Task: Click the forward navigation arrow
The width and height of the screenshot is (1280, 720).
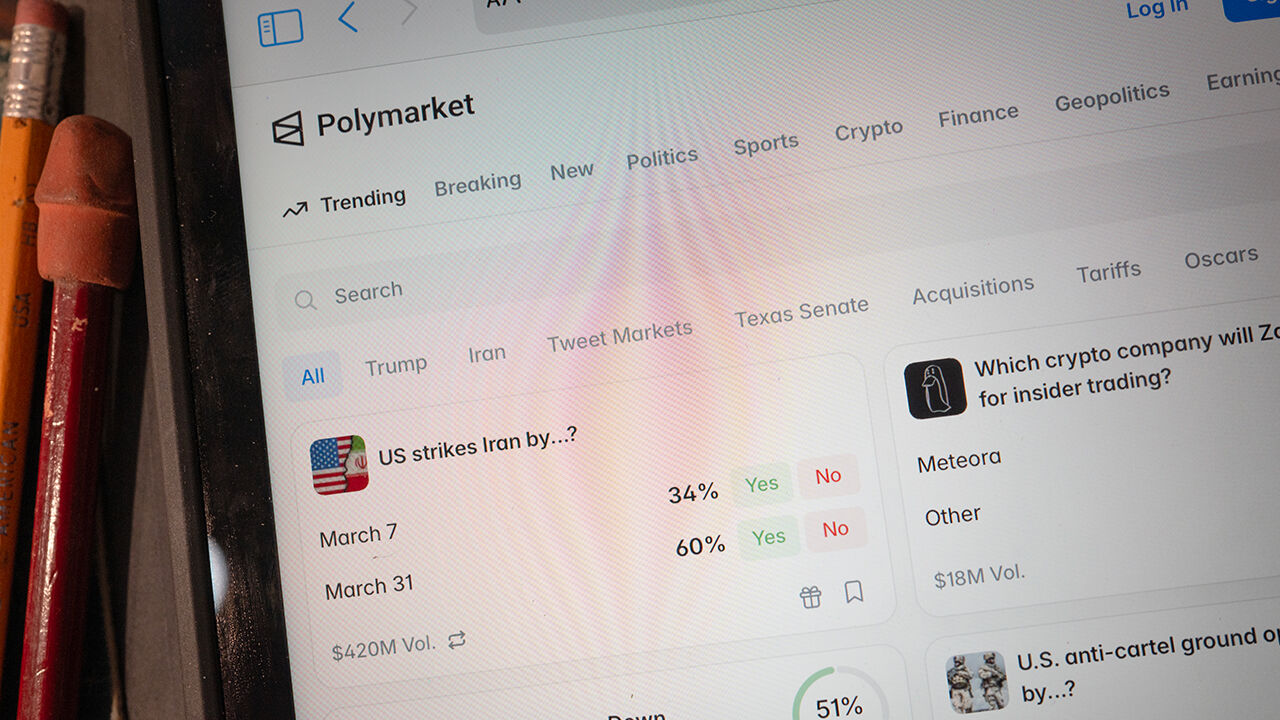Action: coord(408,12)
